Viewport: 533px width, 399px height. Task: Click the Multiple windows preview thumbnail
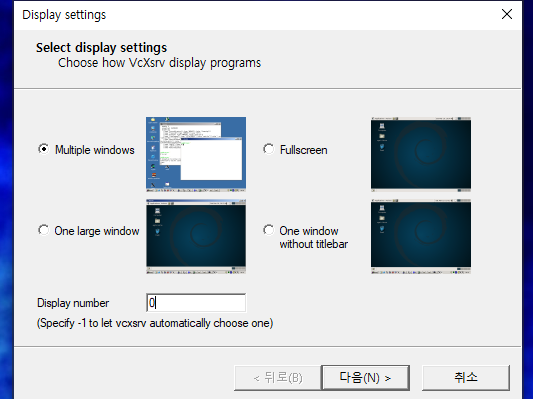tap(196, 154)
